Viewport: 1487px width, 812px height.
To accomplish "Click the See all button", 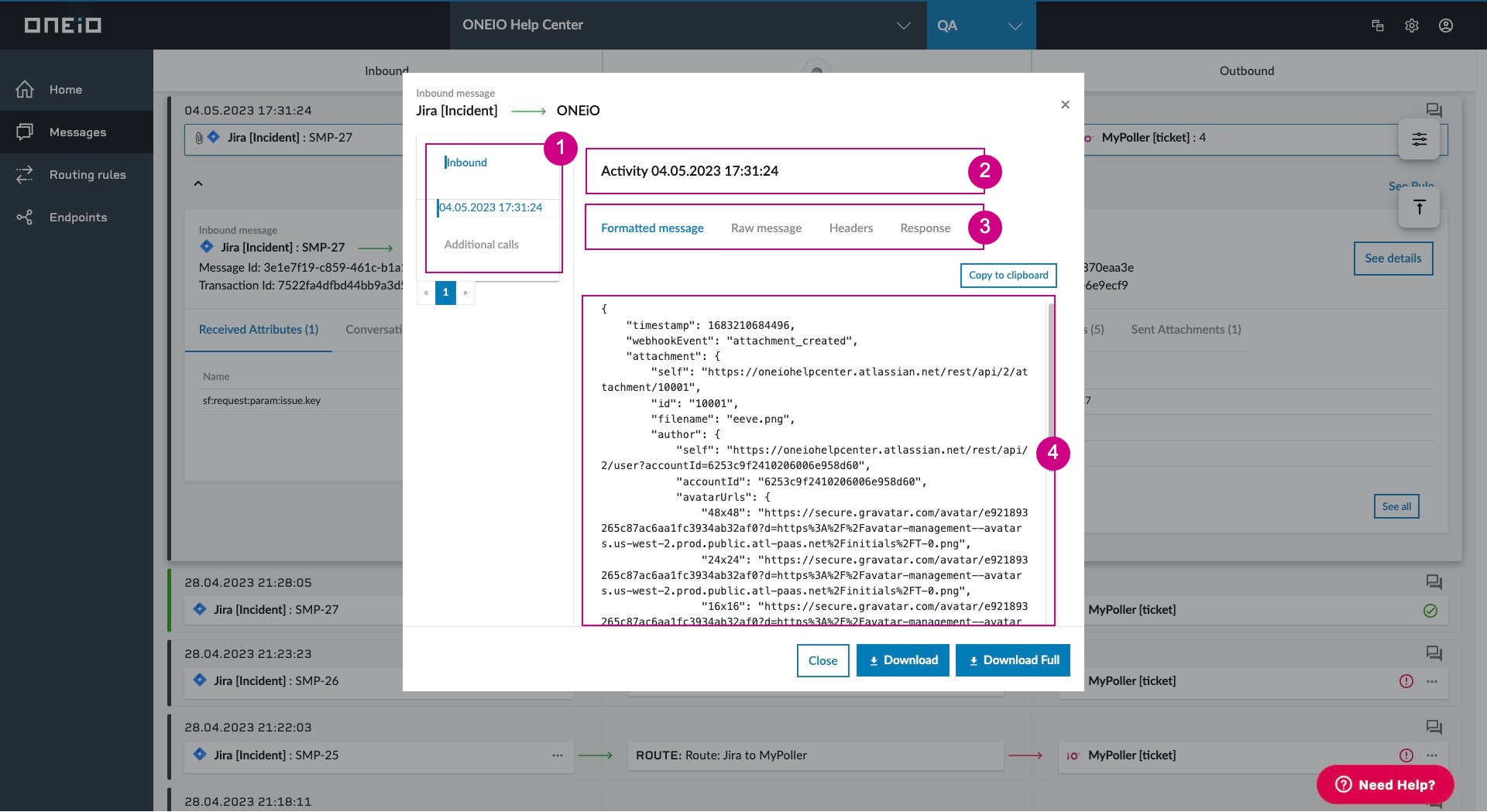I will click(1396, 507).
